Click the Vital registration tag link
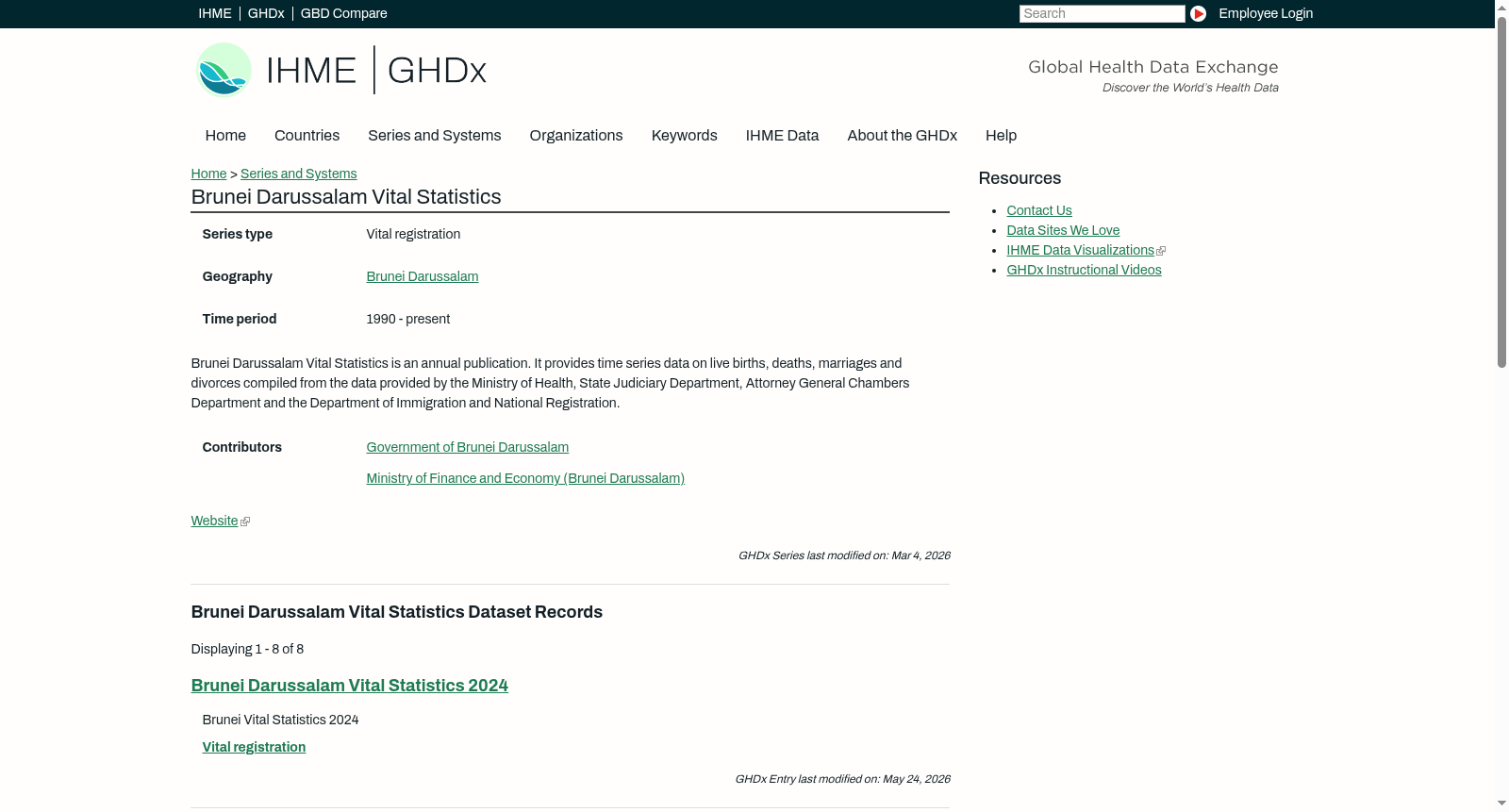Screen dimensions: 1509x812 point(254,747)
